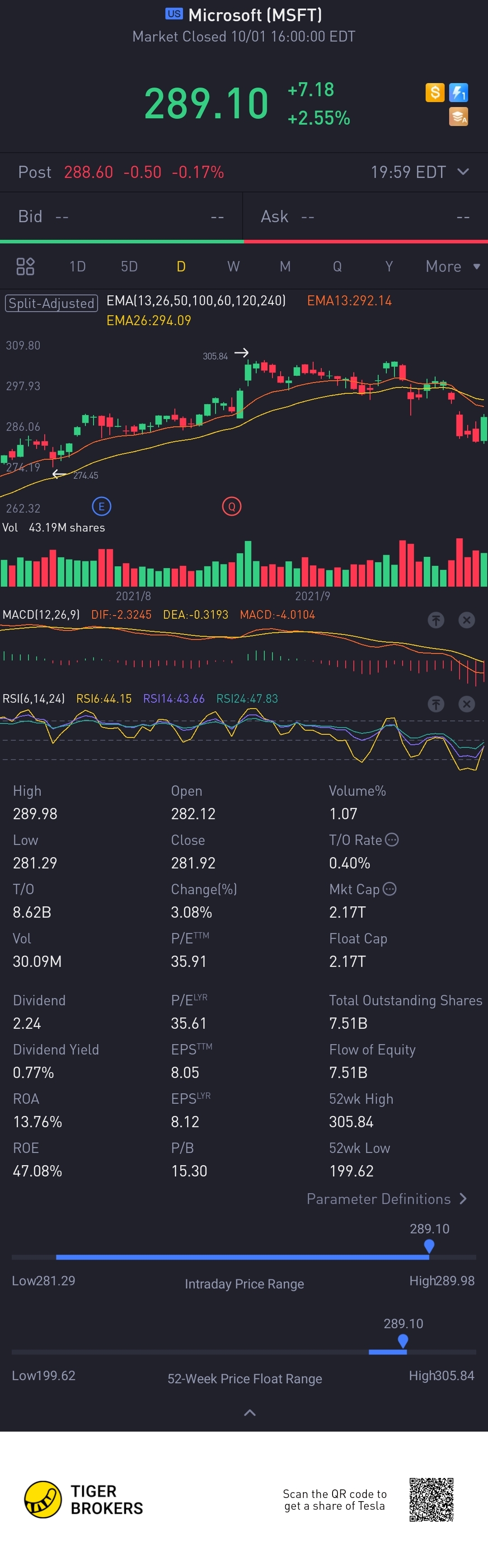Tap the DIF:-2.3245 value
The width and height of the screenshot is (488, 1568).
pos(121,614)
